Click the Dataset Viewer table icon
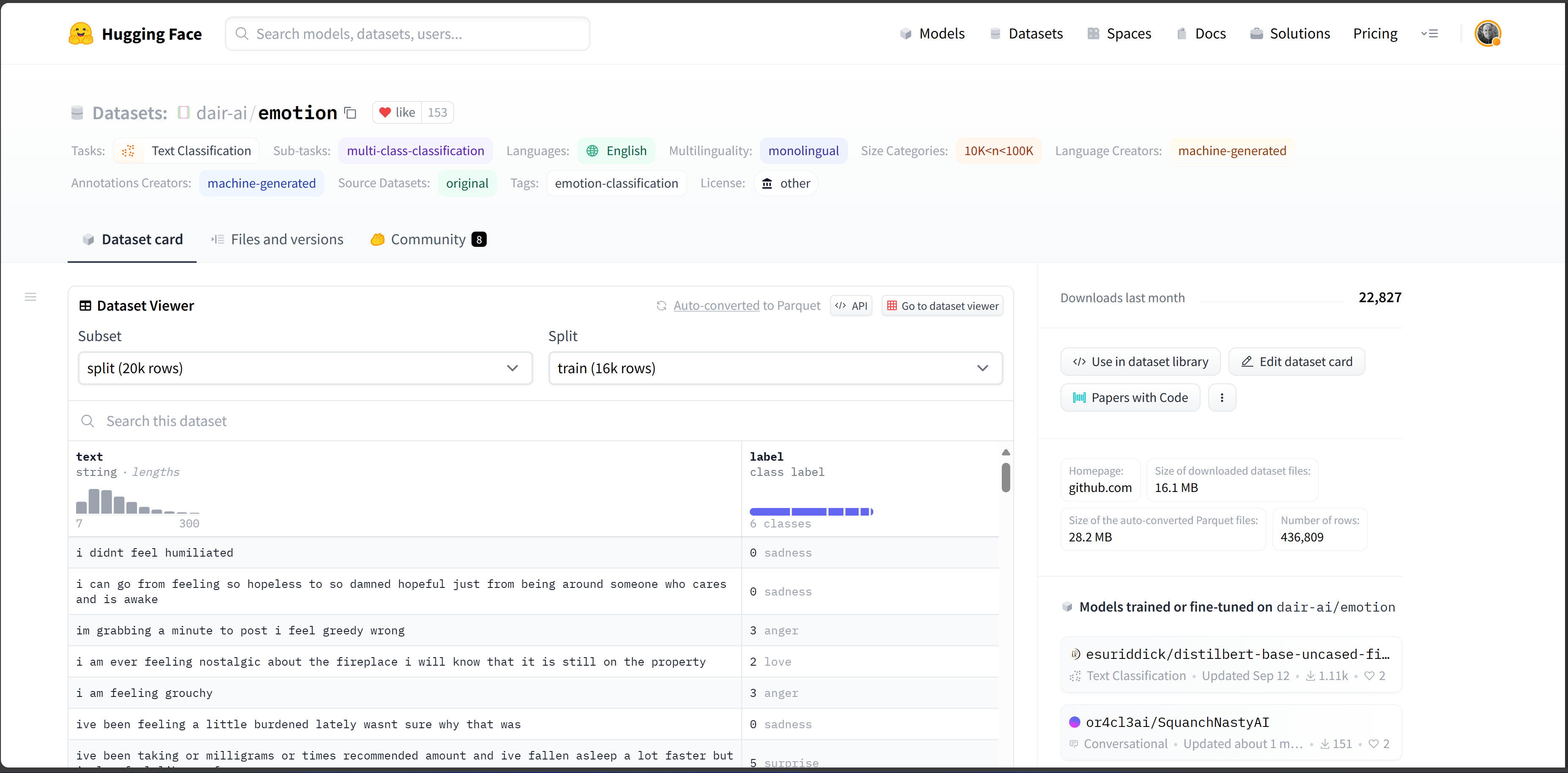 (85, 306)
